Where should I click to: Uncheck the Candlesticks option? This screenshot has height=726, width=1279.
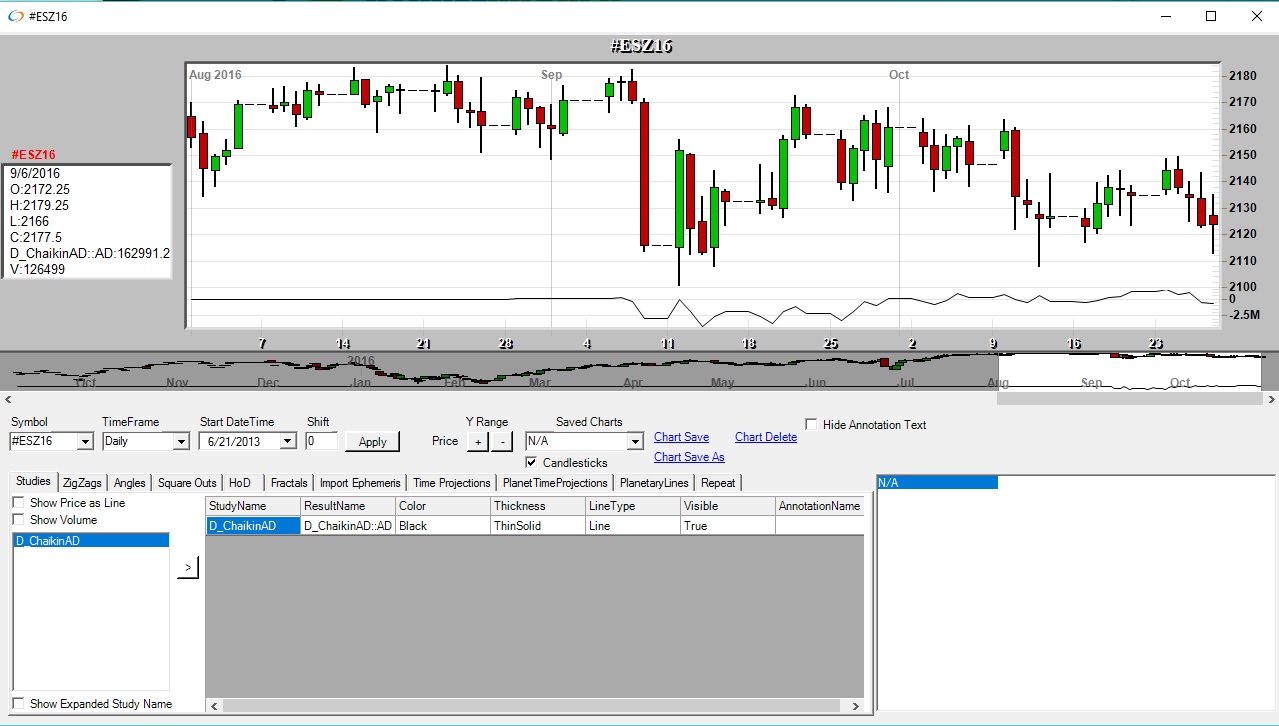click(x=531, y=463)
